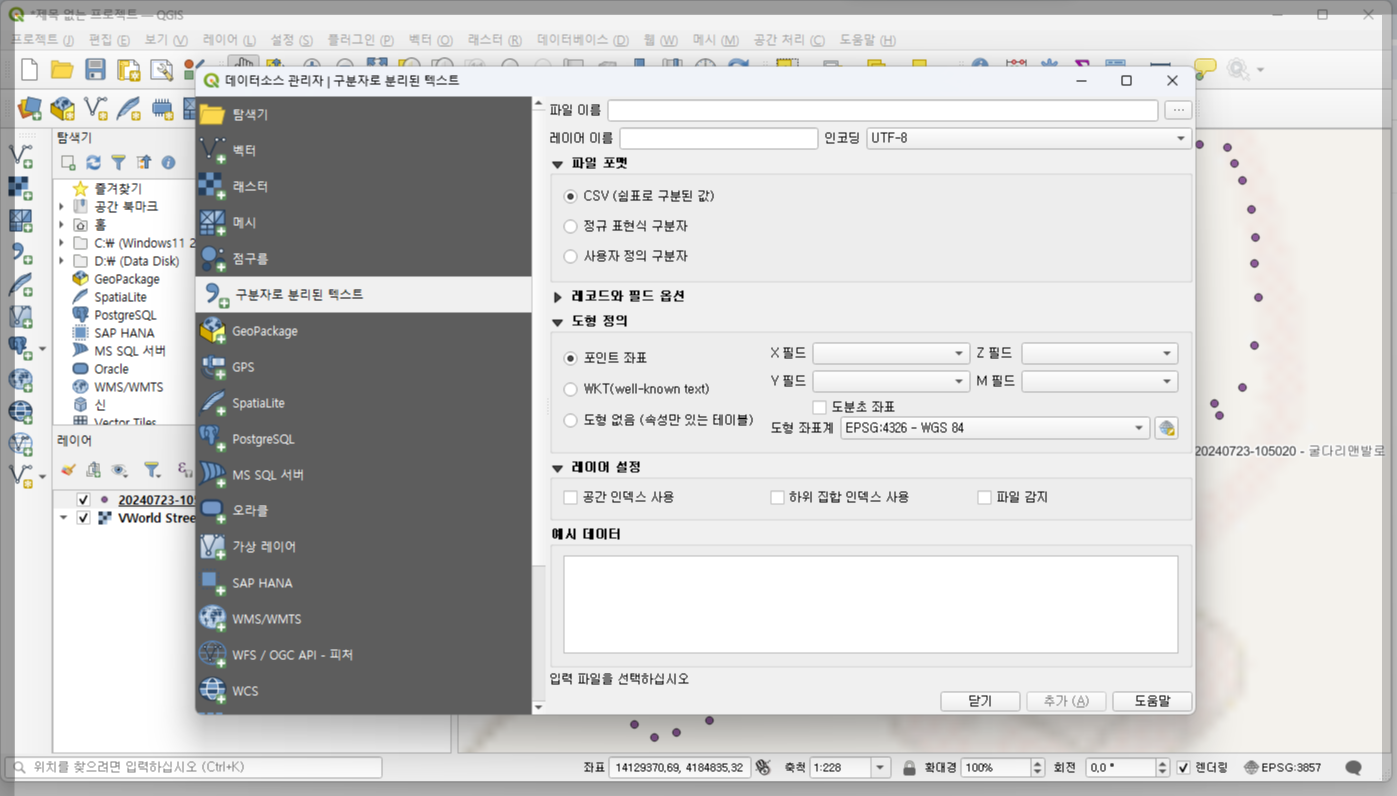The width and height of the screenshot is (1397, 796).
Task: Open CRS selector icon next to geometry CRS
Action: click(1166, 428)
